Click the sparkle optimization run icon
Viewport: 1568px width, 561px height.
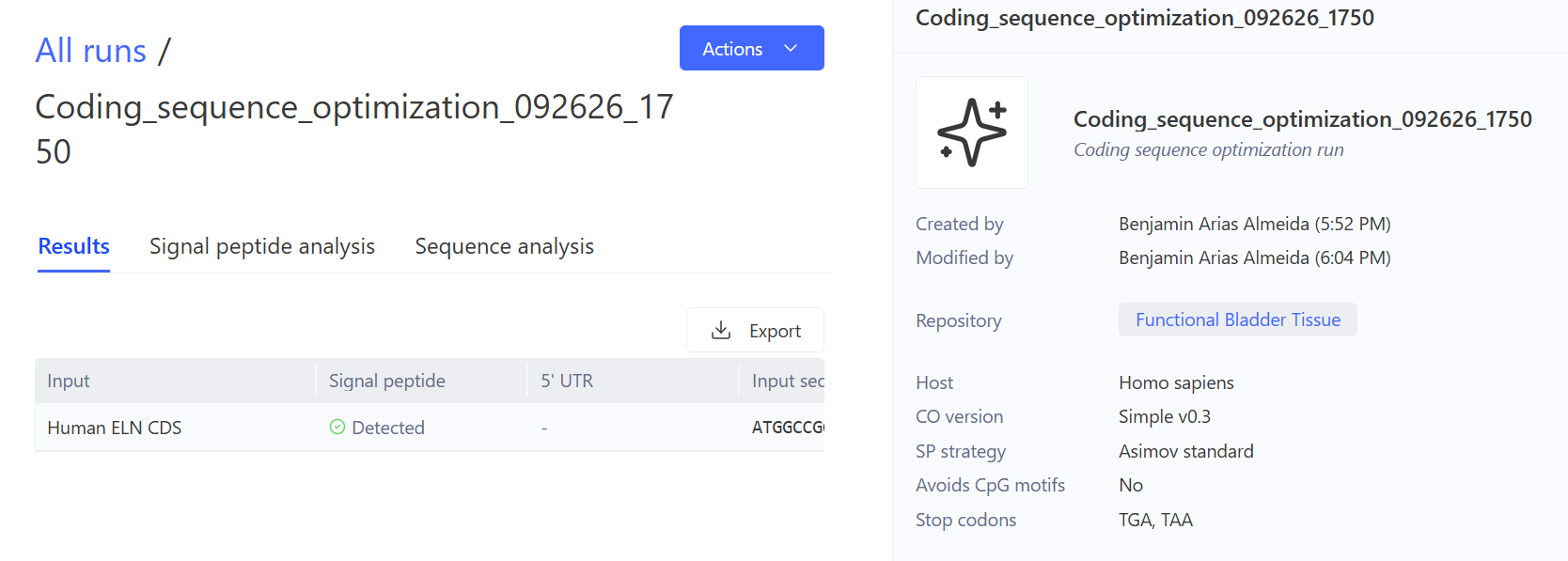[x=972, y=132]
